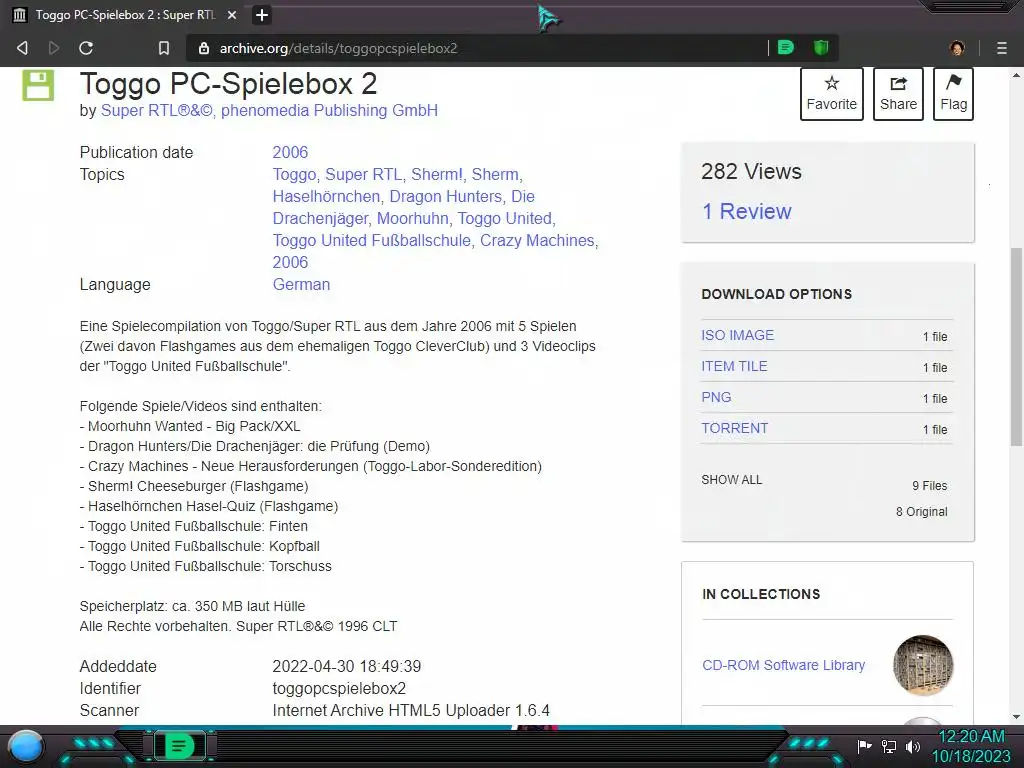Favorite this item with star button
The height and width of the screenshot is (768, 1024).
coord(831,94)
